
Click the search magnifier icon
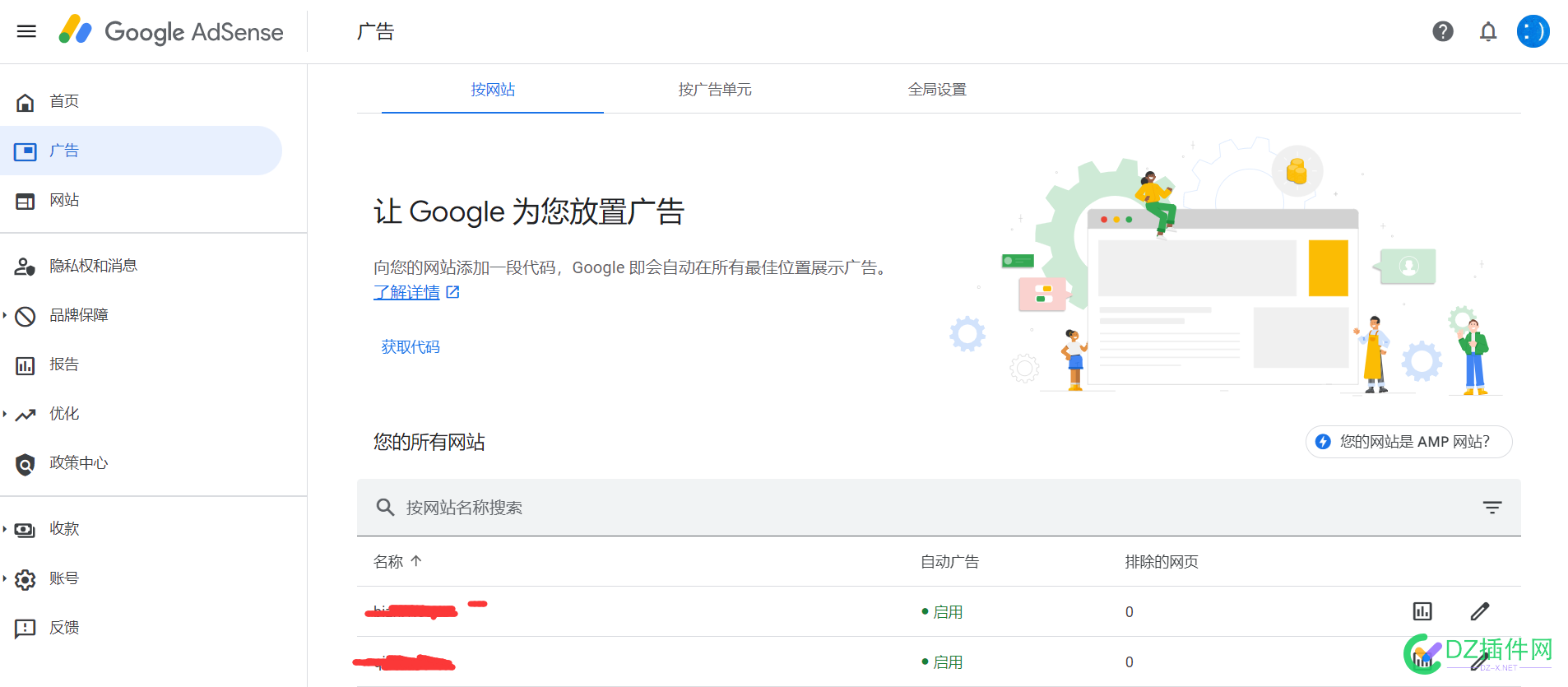click(x=385, y=508)
